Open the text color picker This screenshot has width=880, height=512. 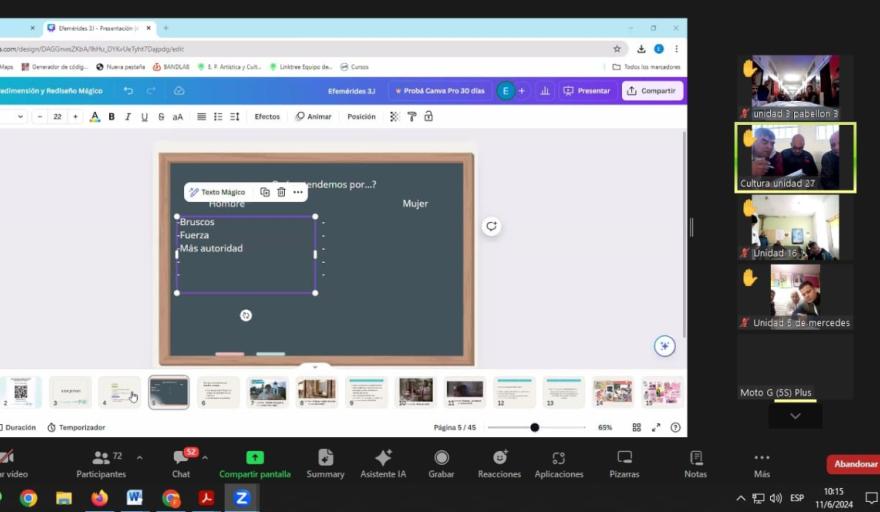coord(95,117)
